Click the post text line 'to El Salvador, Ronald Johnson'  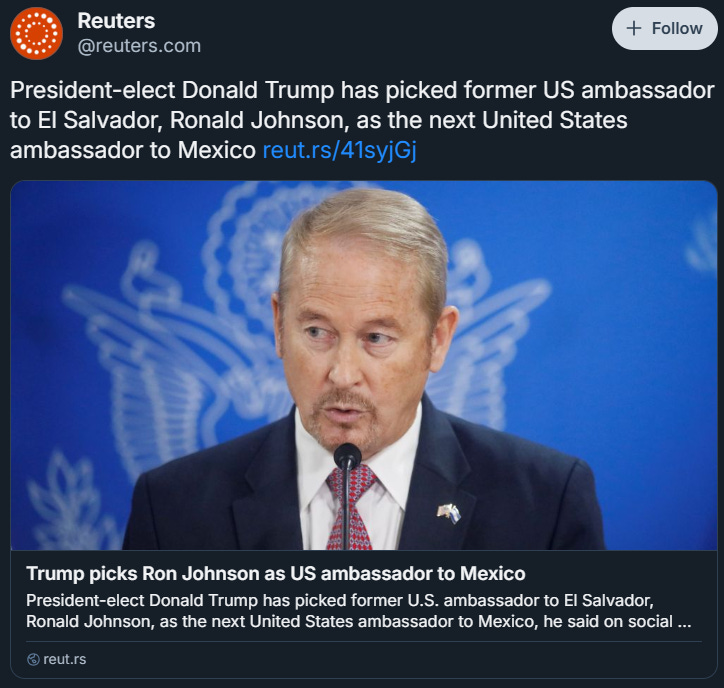click(319, 120)
